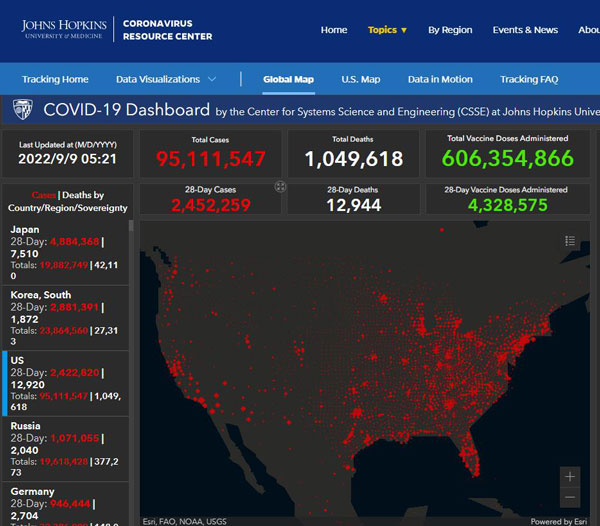Toggle list to Deaths view
600x526 pixels.
(83, 195)
